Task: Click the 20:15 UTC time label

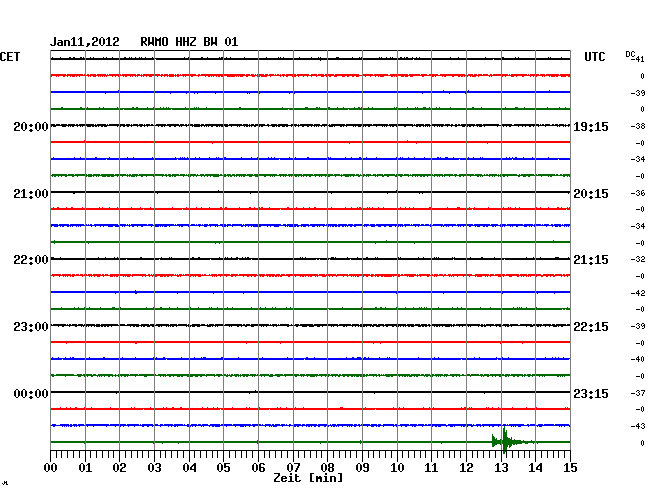Action: pos(591,194)
